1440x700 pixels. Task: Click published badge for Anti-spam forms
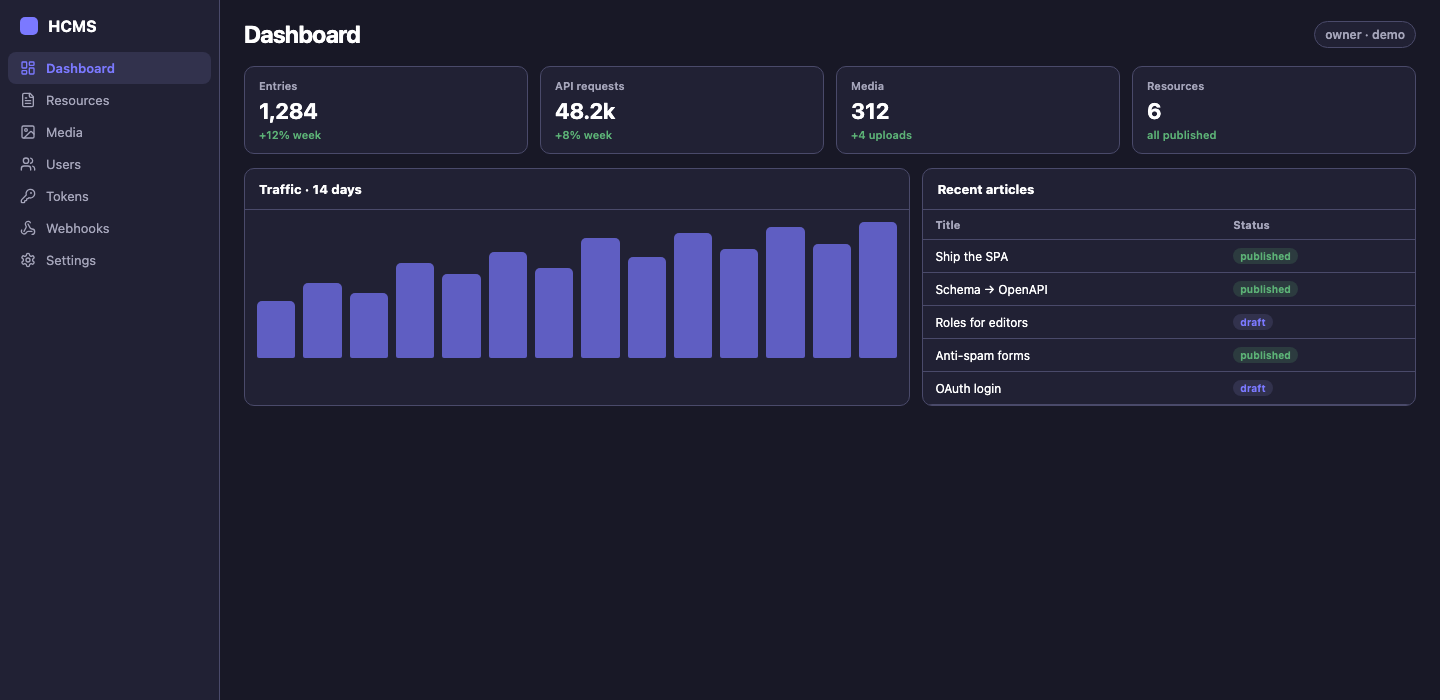pos(1265,355)
